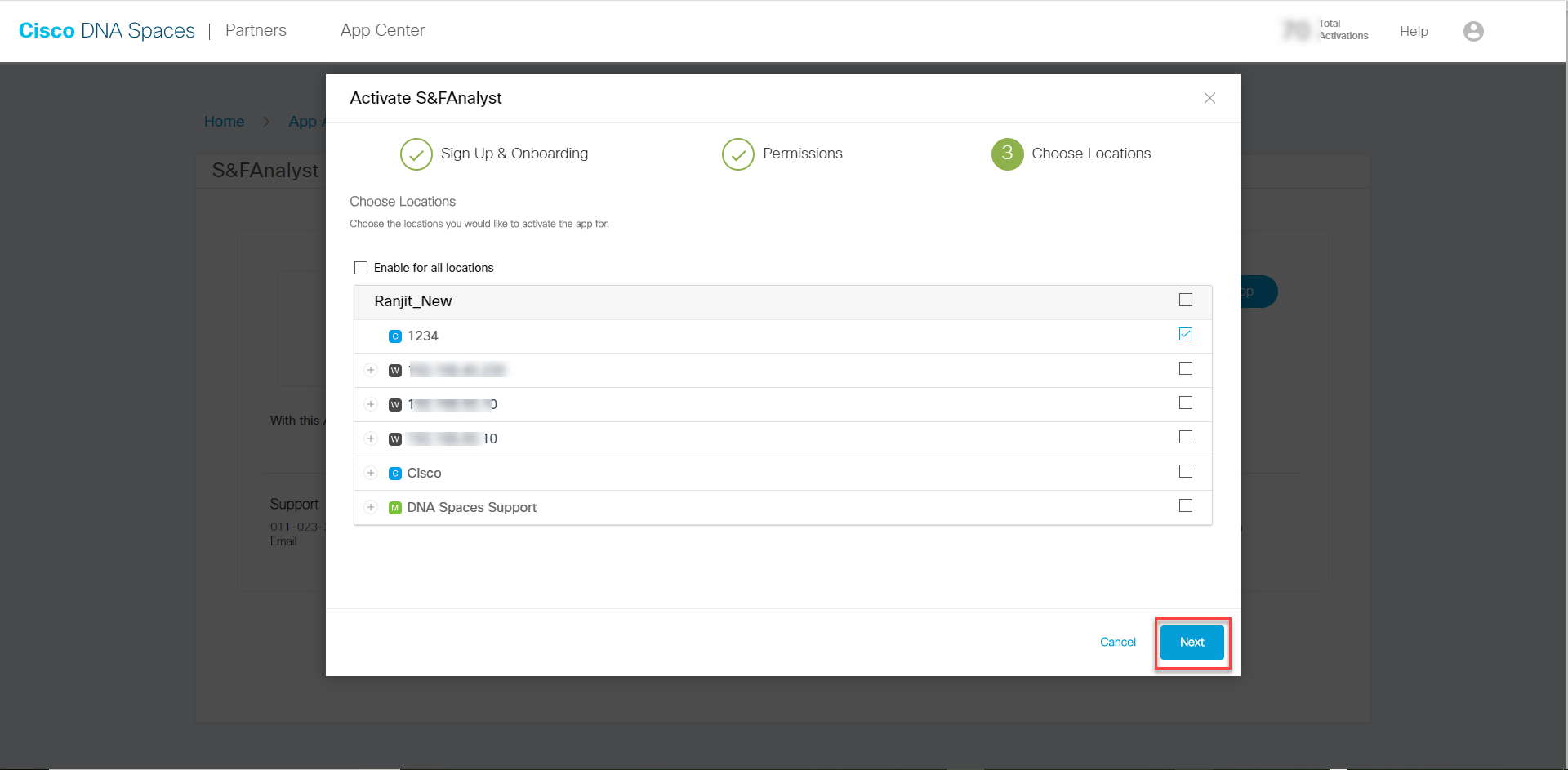This screenshot has width=1568, height=770.
Task: Uncheck the 1234 location checkbox
Action: (x=1186, y=334)
